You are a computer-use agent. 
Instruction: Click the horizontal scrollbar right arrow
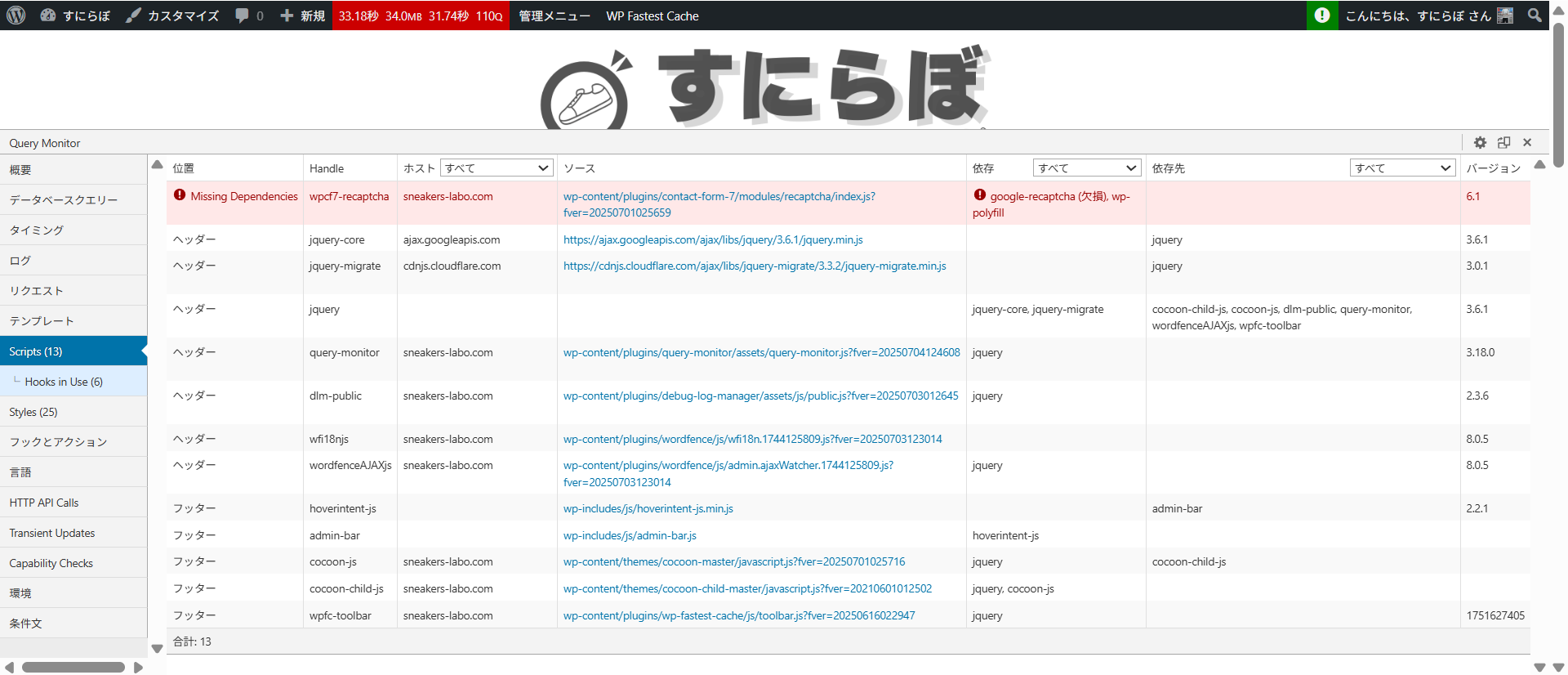coord(138,668)
